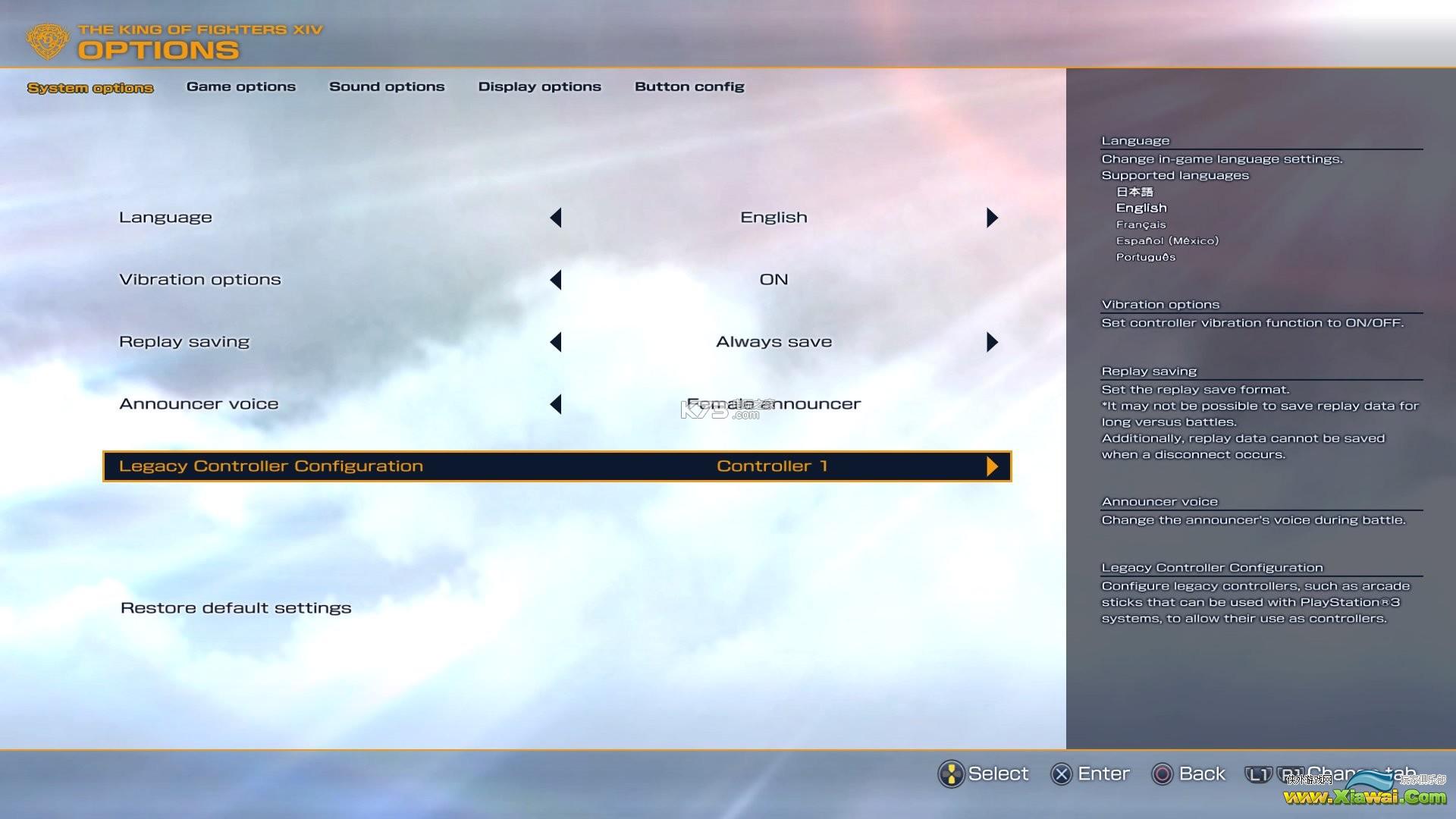Click the English language value

(773, 218)
